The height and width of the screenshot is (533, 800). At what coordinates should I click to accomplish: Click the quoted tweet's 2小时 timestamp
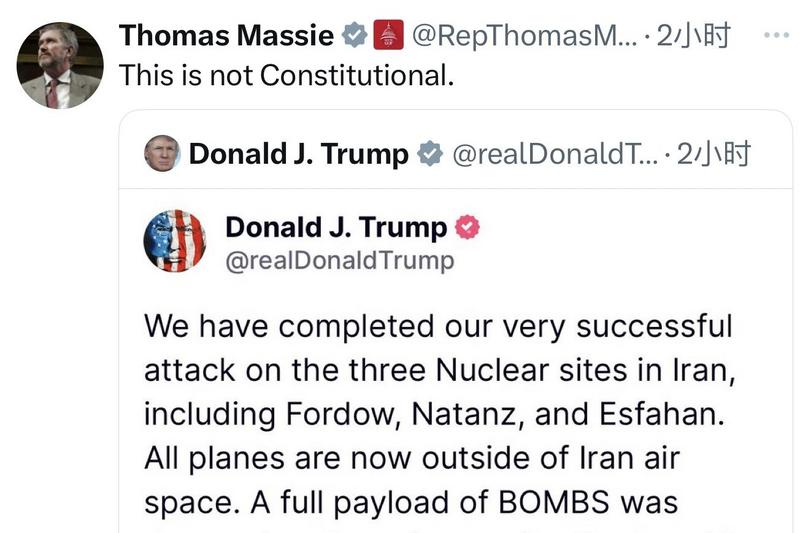point(713,154)
